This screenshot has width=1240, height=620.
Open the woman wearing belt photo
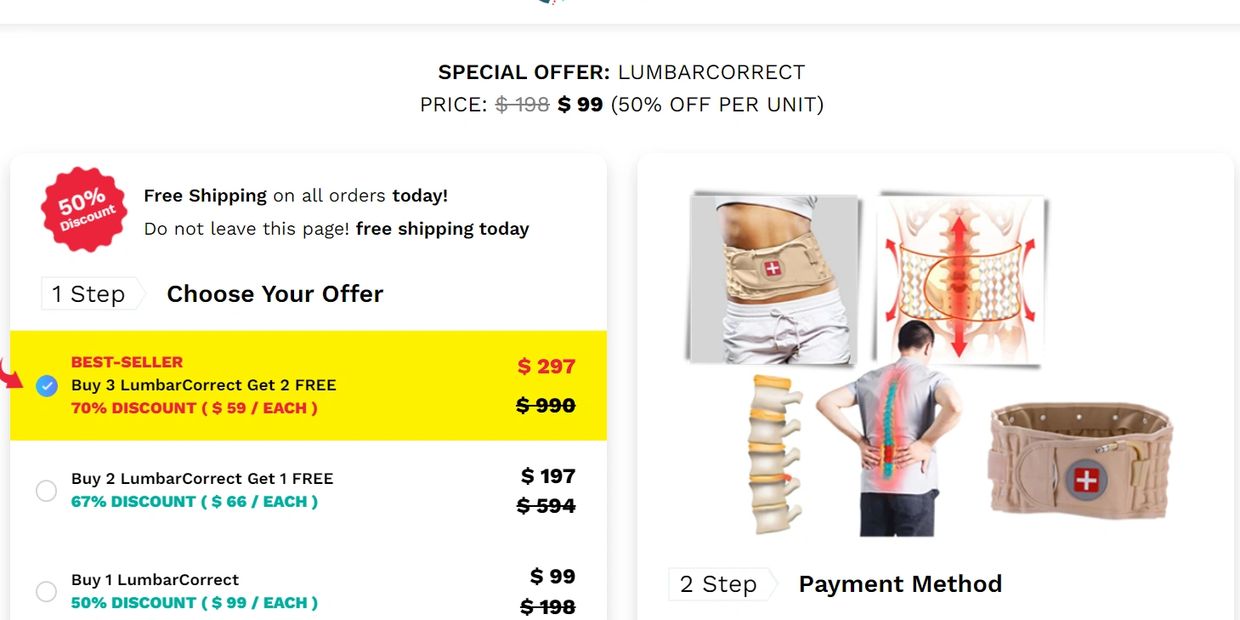click(x=774, y=278)
